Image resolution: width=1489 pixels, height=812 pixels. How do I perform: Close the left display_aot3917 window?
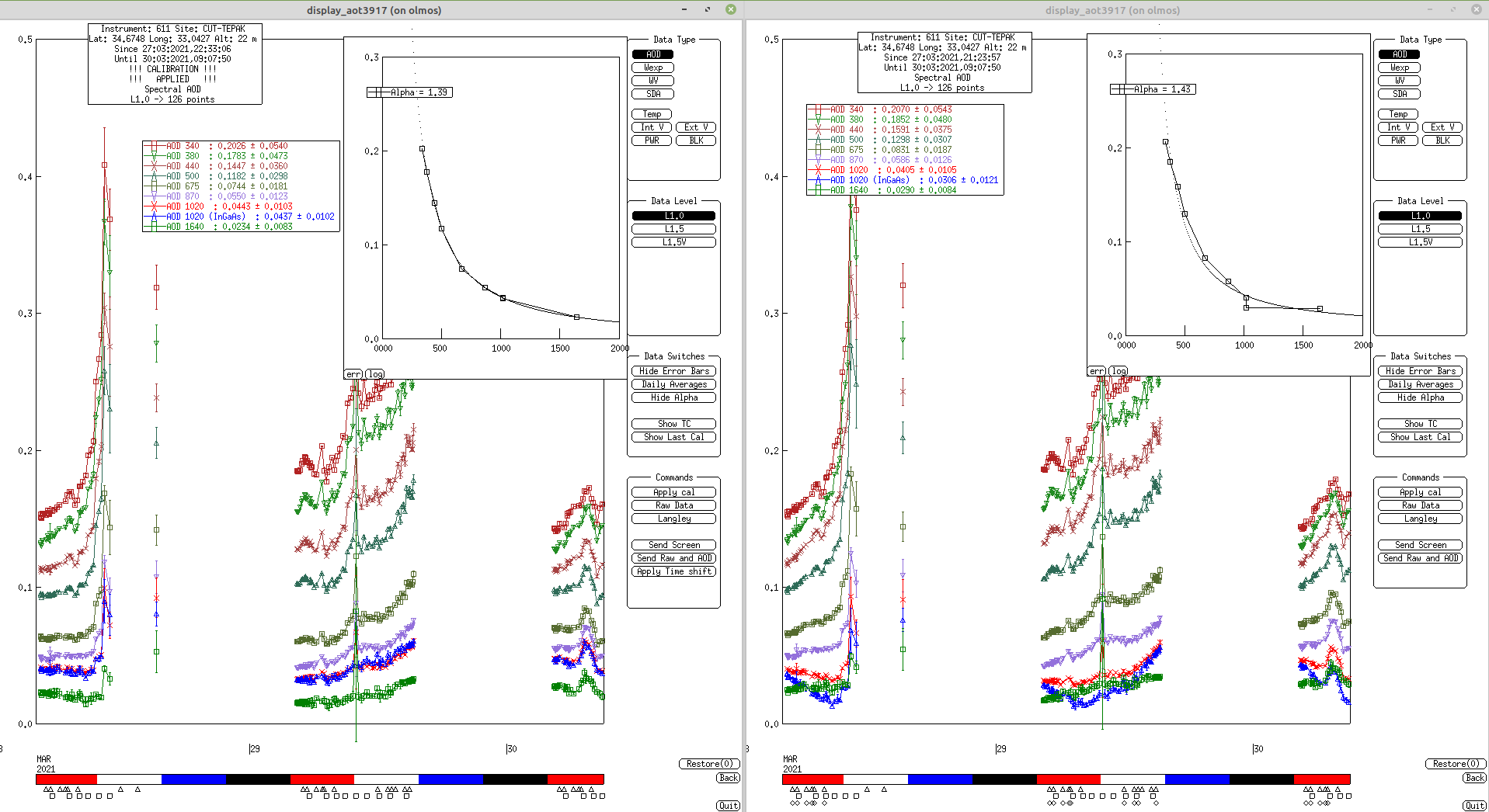[x=730, y=9]
